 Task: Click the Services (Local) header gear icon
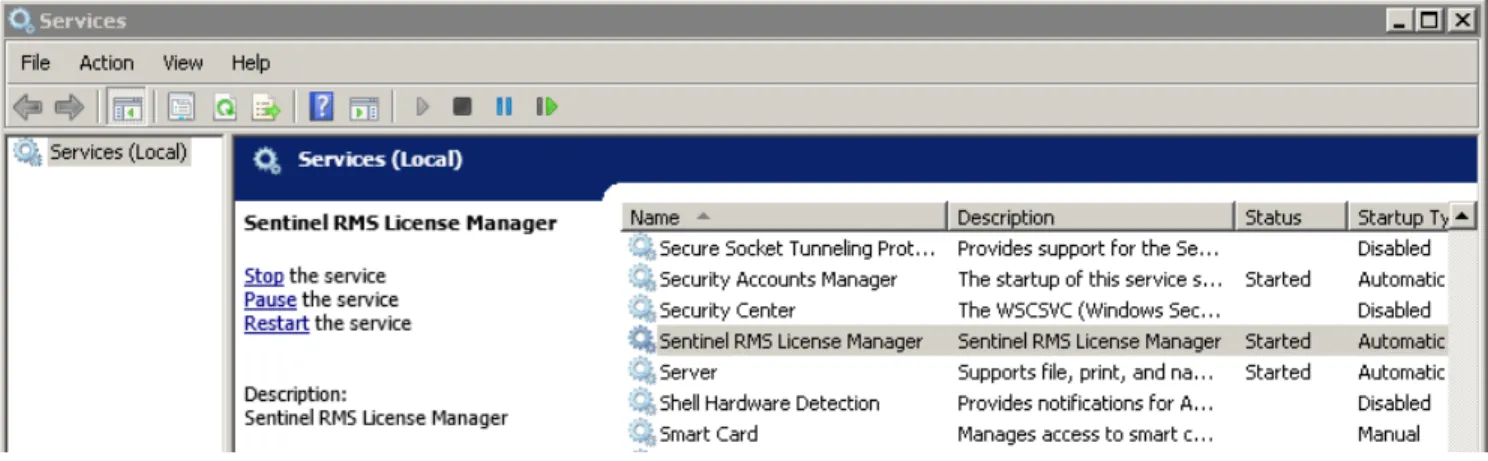[x=267, y=160]
